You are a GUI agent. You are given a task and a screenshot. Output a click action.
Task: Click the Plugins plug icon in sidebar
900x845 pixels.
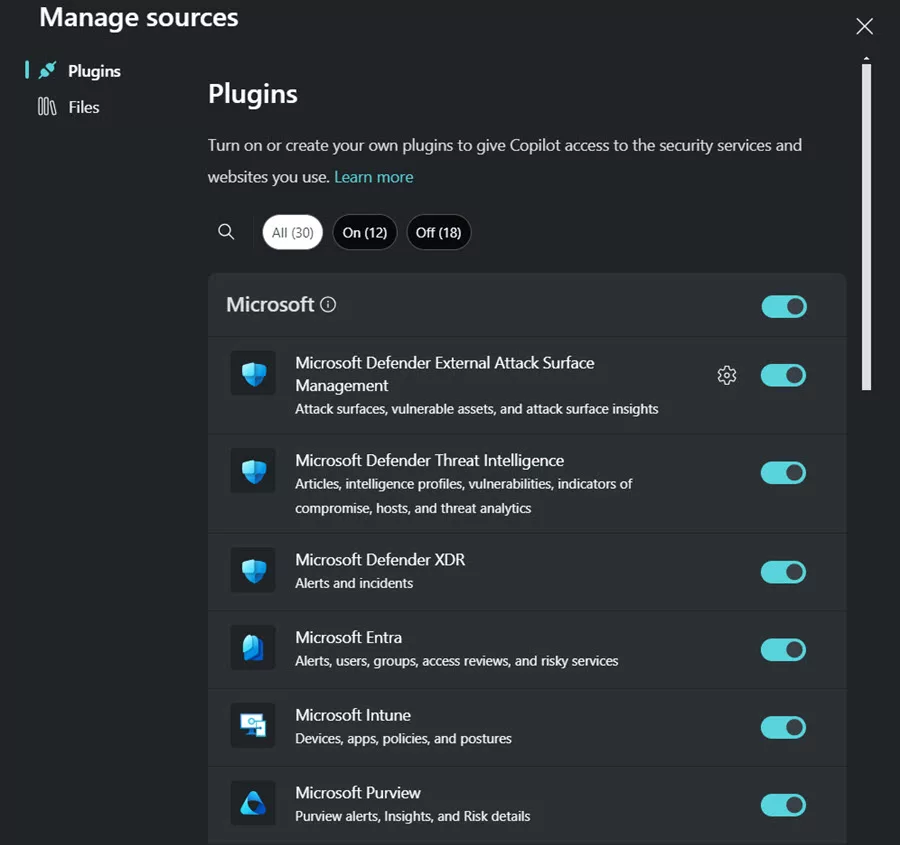coord(48,71)
